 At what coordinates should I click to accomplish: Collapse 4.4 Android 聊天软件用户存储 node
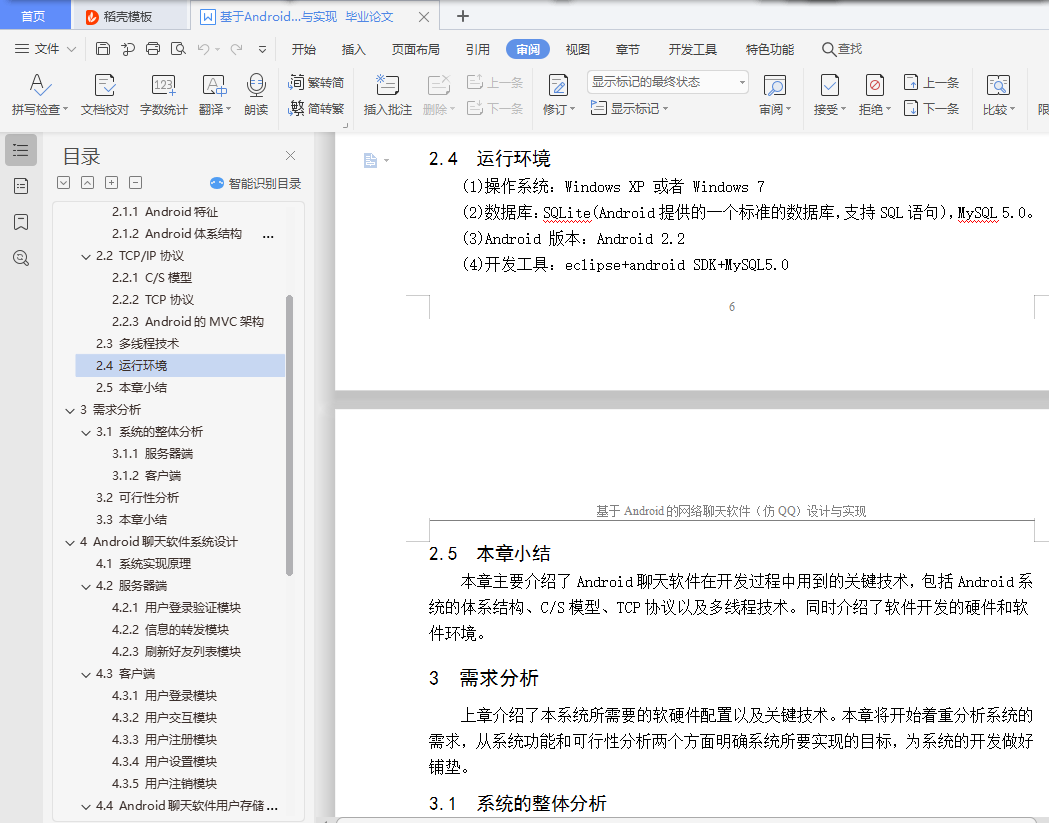tap(86, 807)
